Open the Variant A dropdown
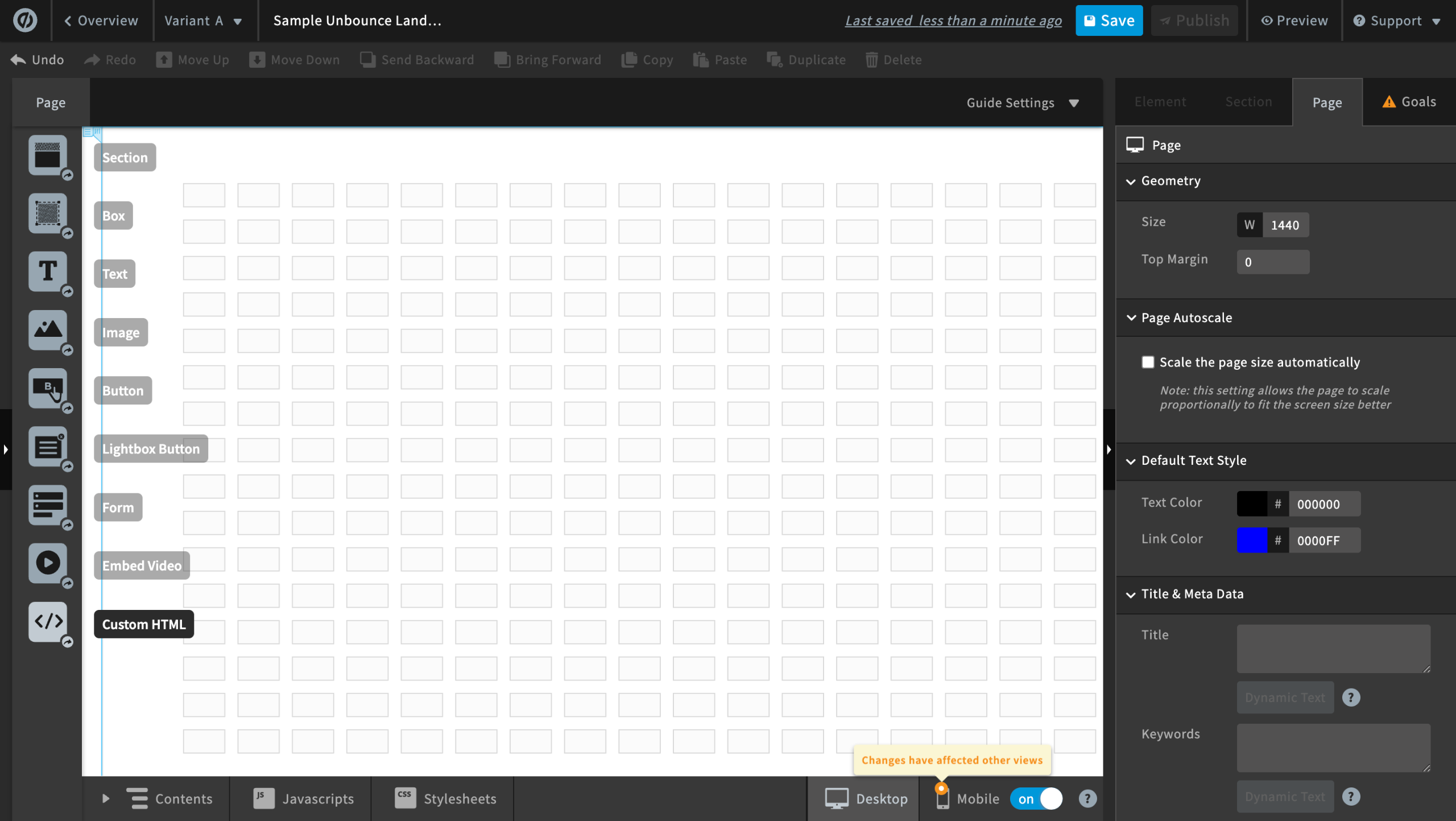The height and width of the screenshot is (821, 1456). click(x=203, y=21)
